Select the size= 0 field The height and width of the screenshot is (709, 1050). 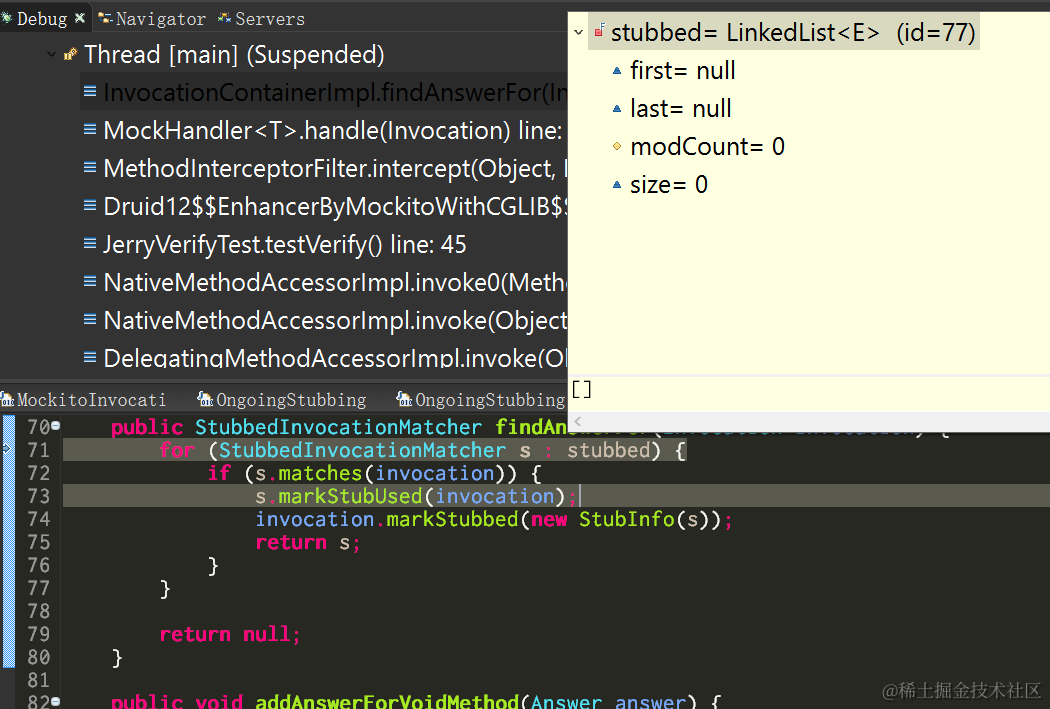click(668, 185)
